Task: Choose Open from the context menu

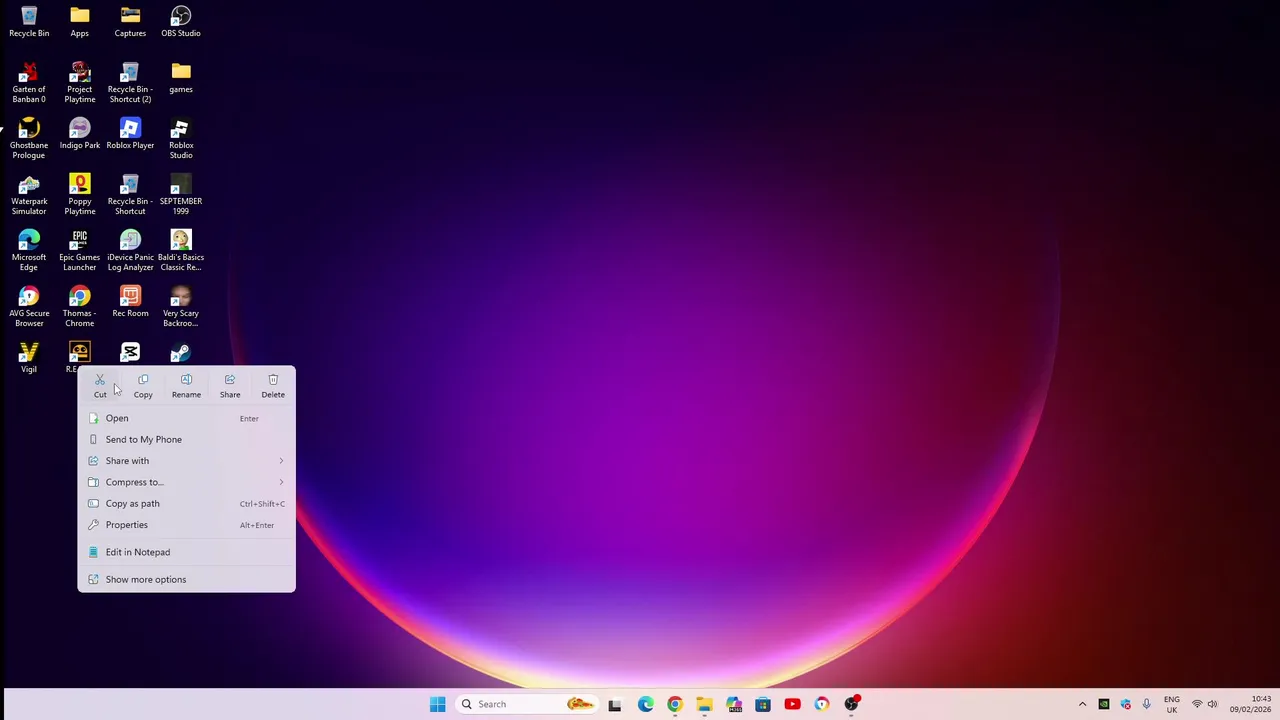Action: point(186,418)
